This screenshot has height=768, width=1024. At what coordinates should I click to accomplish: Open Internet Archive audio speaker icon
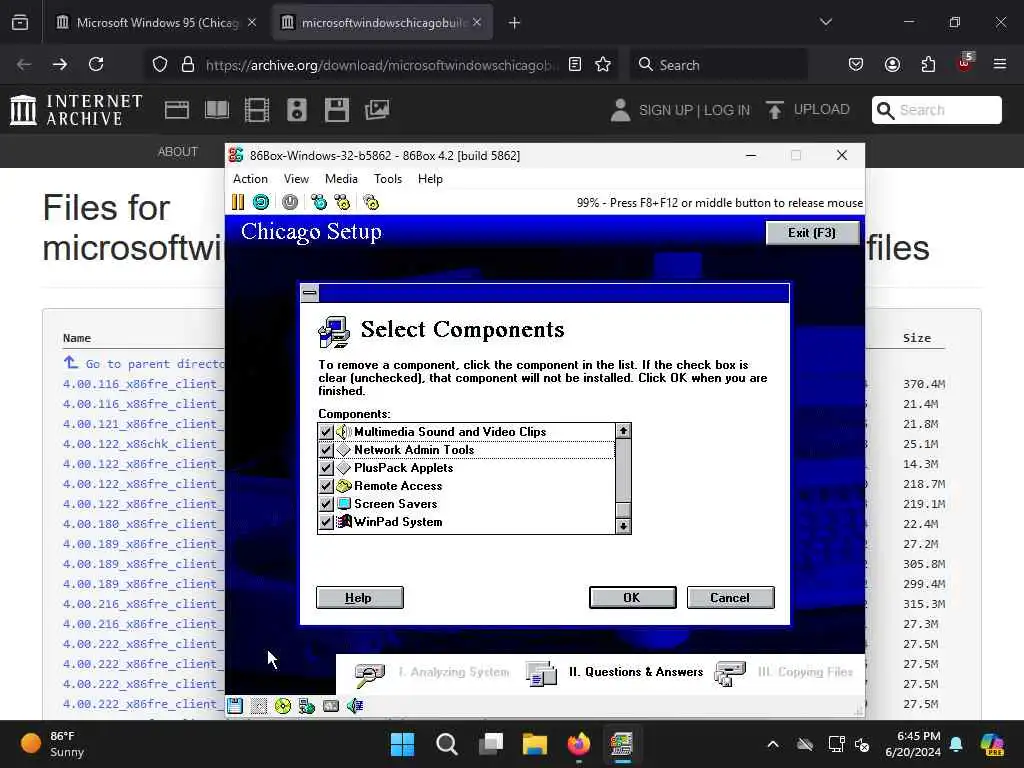tap(296, 110)
